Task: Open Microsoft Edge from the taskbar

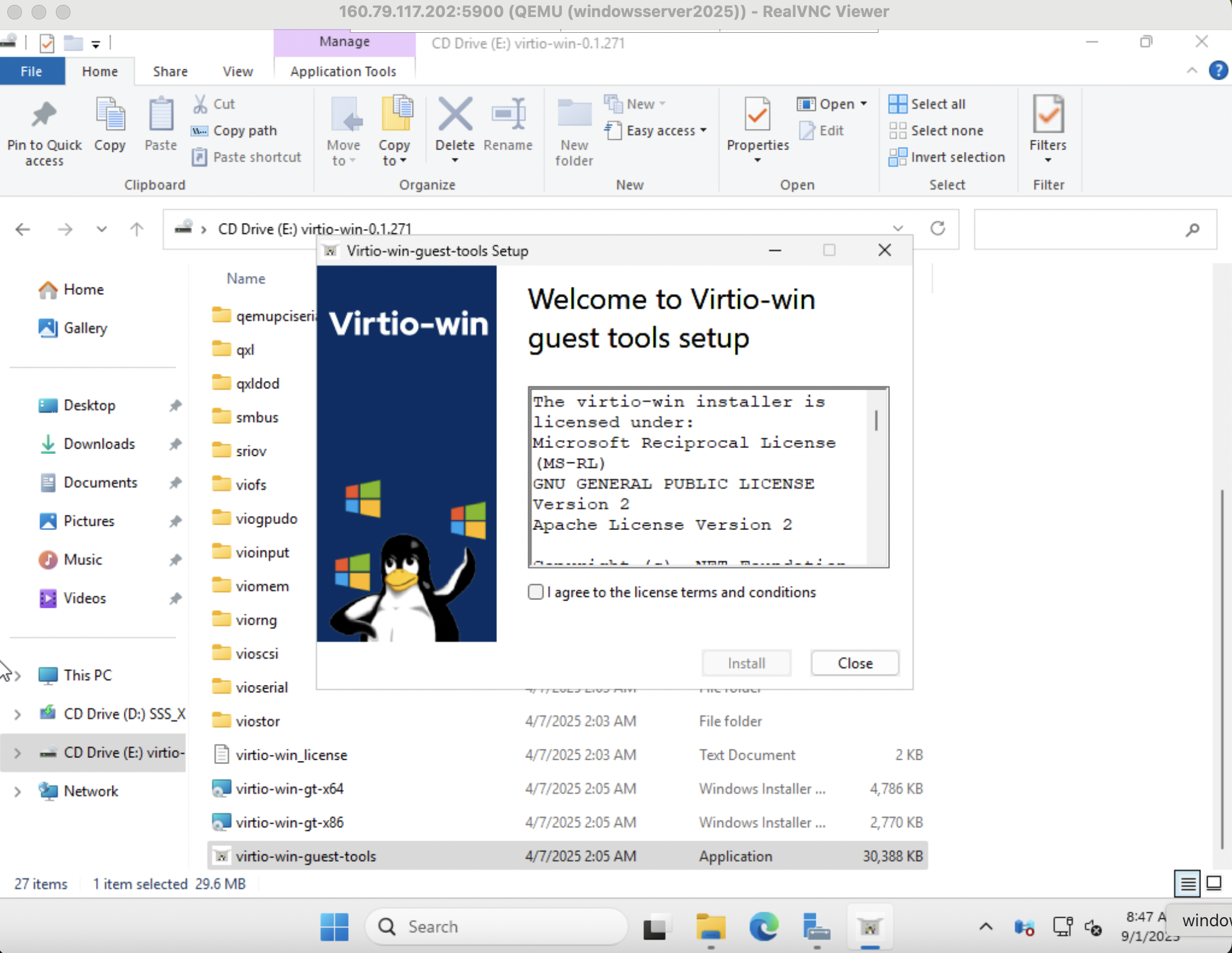Action: point(763,926)
